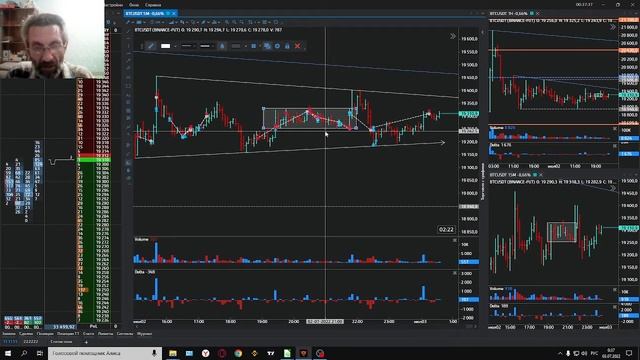Switch to the Позиции bottom tab
Image resolution: width=640 pixels, height=360 pixels.
coord(45,334)
